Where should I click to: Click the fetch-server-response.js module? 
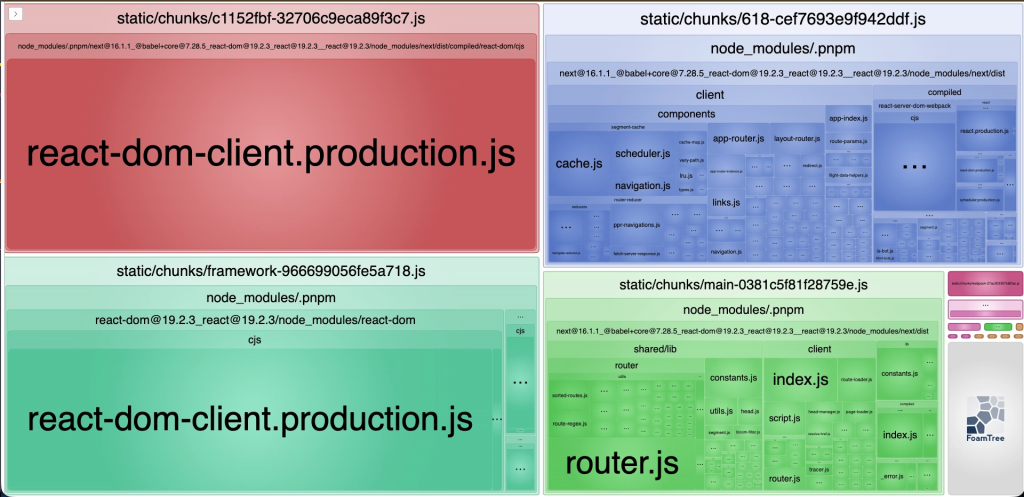(x=636, y=253)
